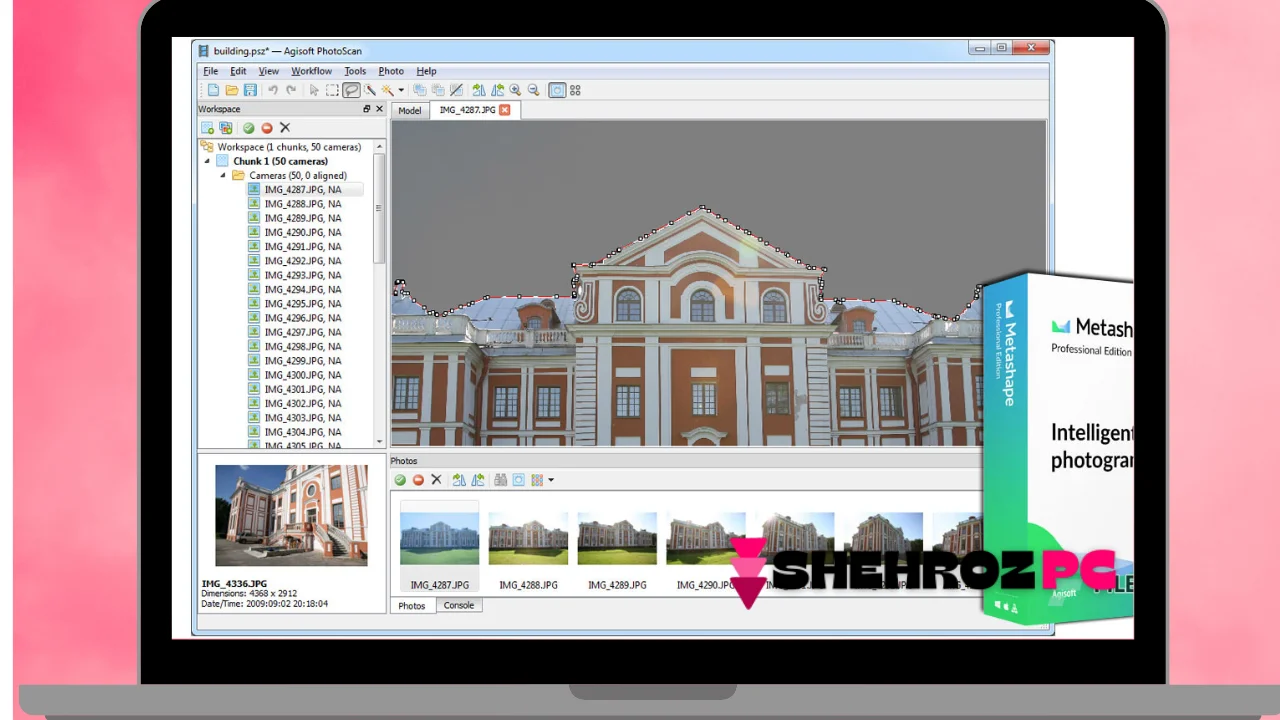The height and width of the screenshot is (720, 1280).
Task: Open a project with the folder icon
Action: [232, 90]
